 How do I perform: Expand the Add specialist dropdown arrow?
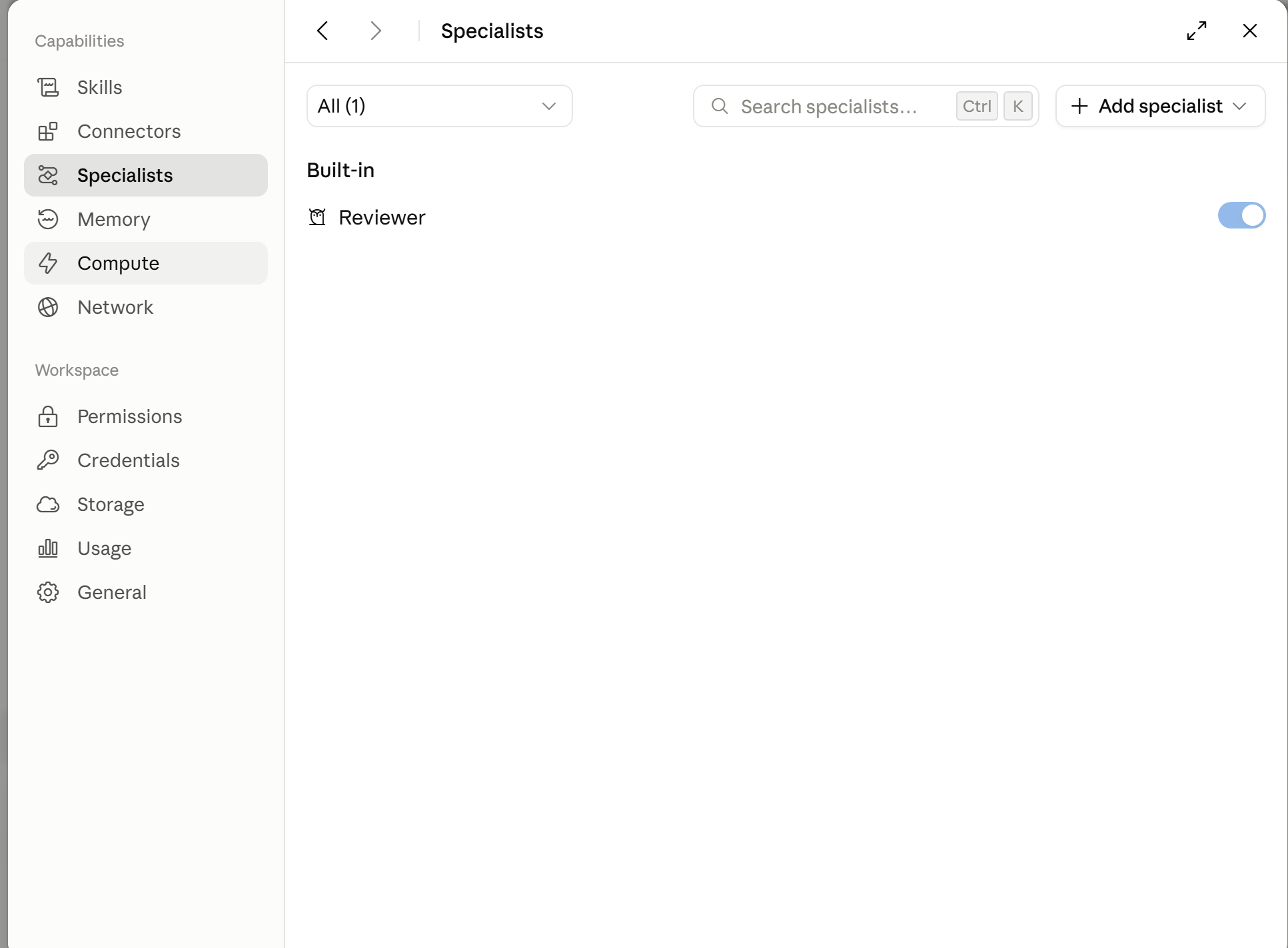point(1239,106)
